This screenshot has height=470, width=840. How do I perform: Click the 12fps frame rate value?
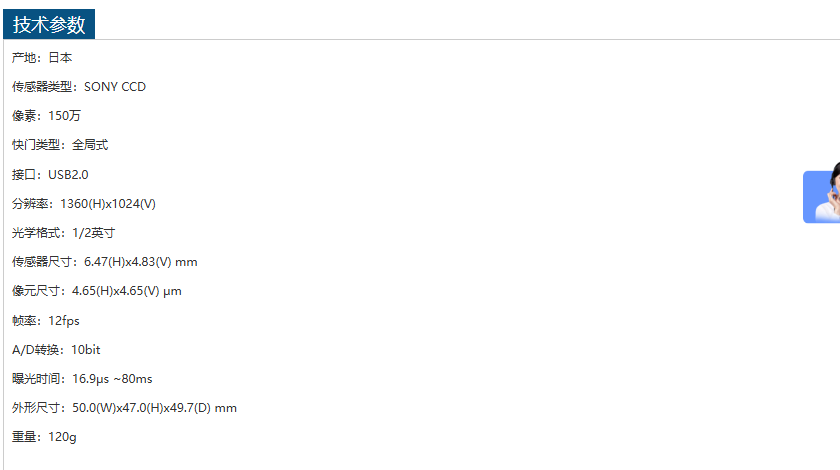click(63, 321)
